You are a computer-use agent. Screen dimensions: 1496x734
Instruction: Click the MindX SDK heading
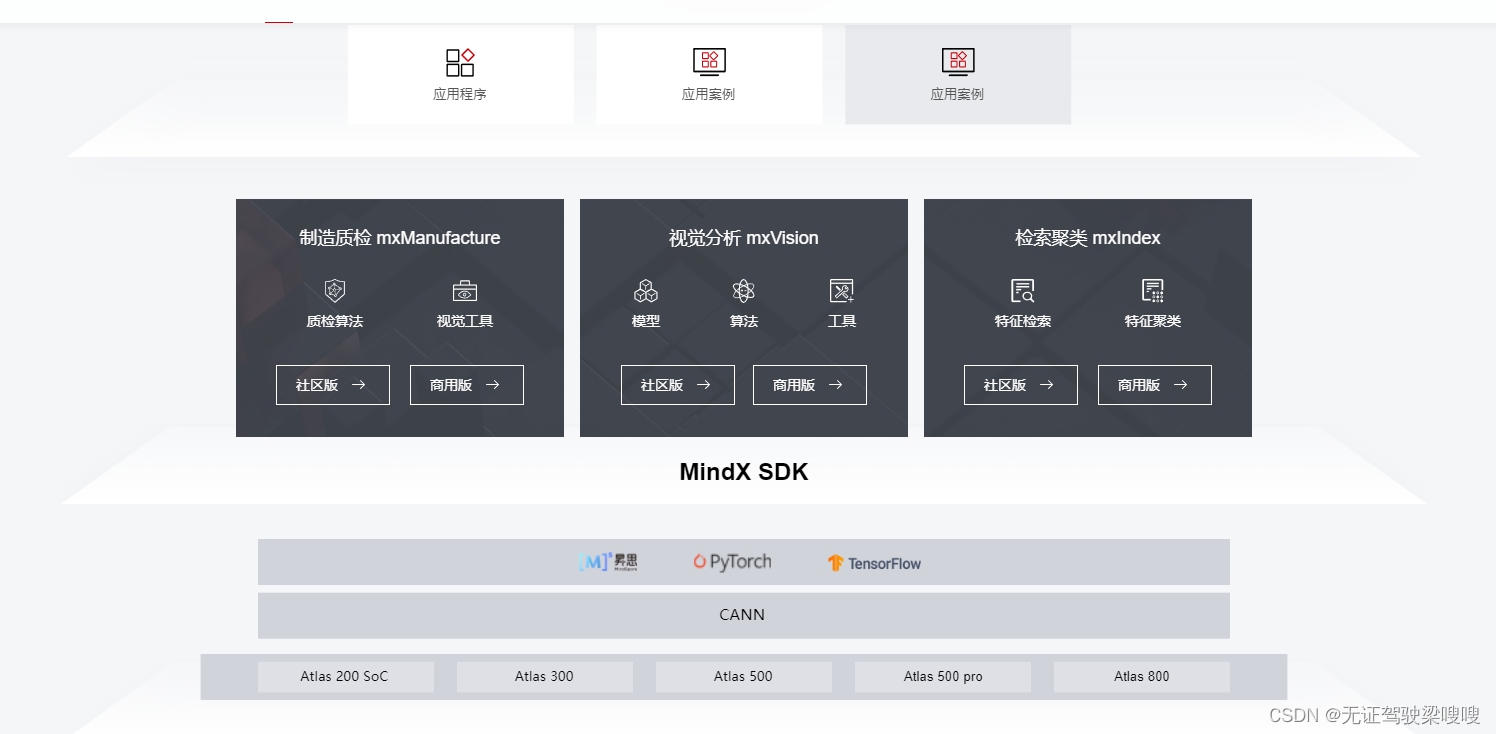pos(744,472)
